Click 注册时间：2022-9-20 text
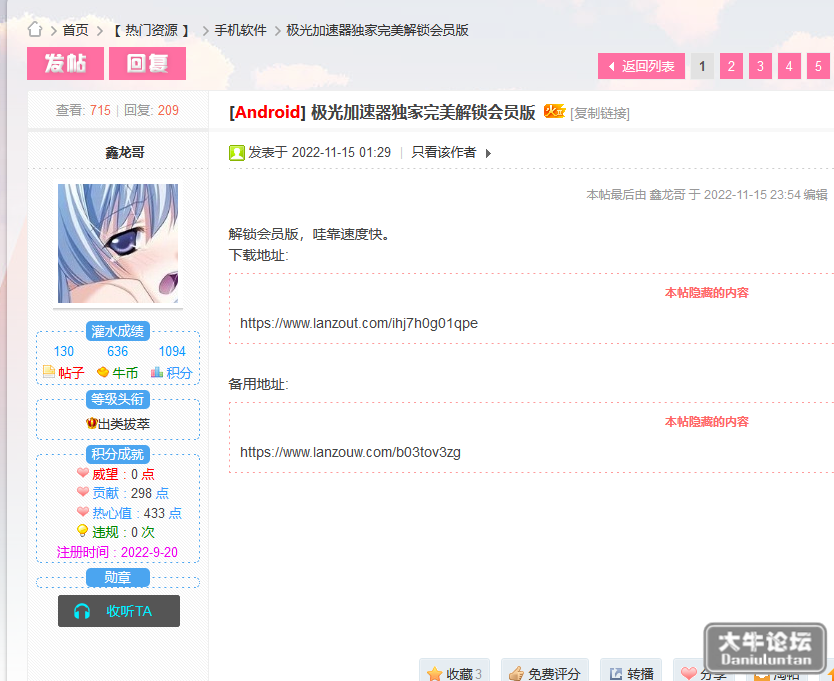This screenshot has width=834, height=681. (118, 552)
